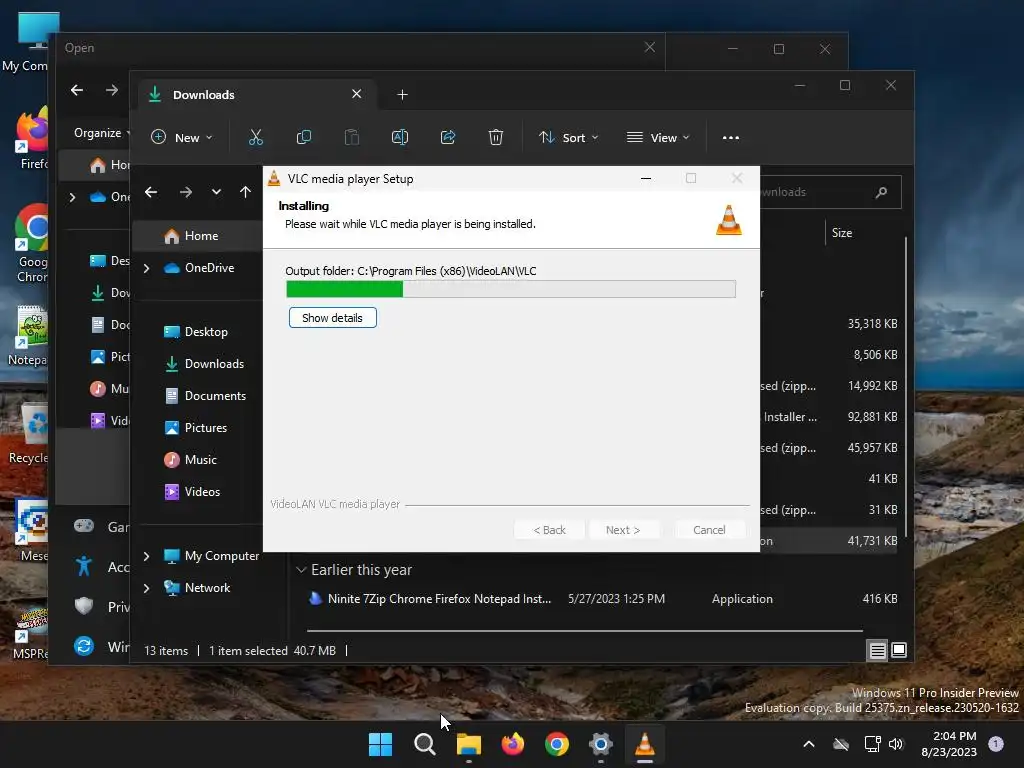Click the VLC cone installer taskbar icon
The image size is (1024, 768).
[645, 744]
